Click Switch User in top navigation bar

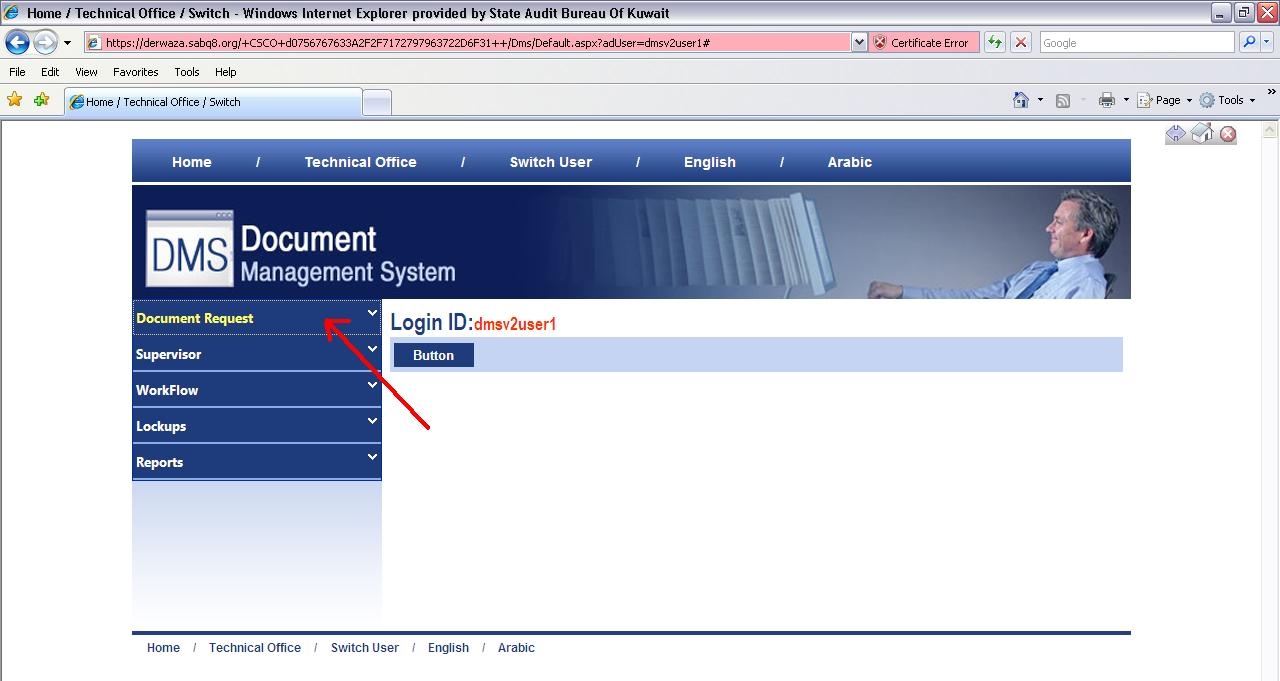[x=551, y=162]
